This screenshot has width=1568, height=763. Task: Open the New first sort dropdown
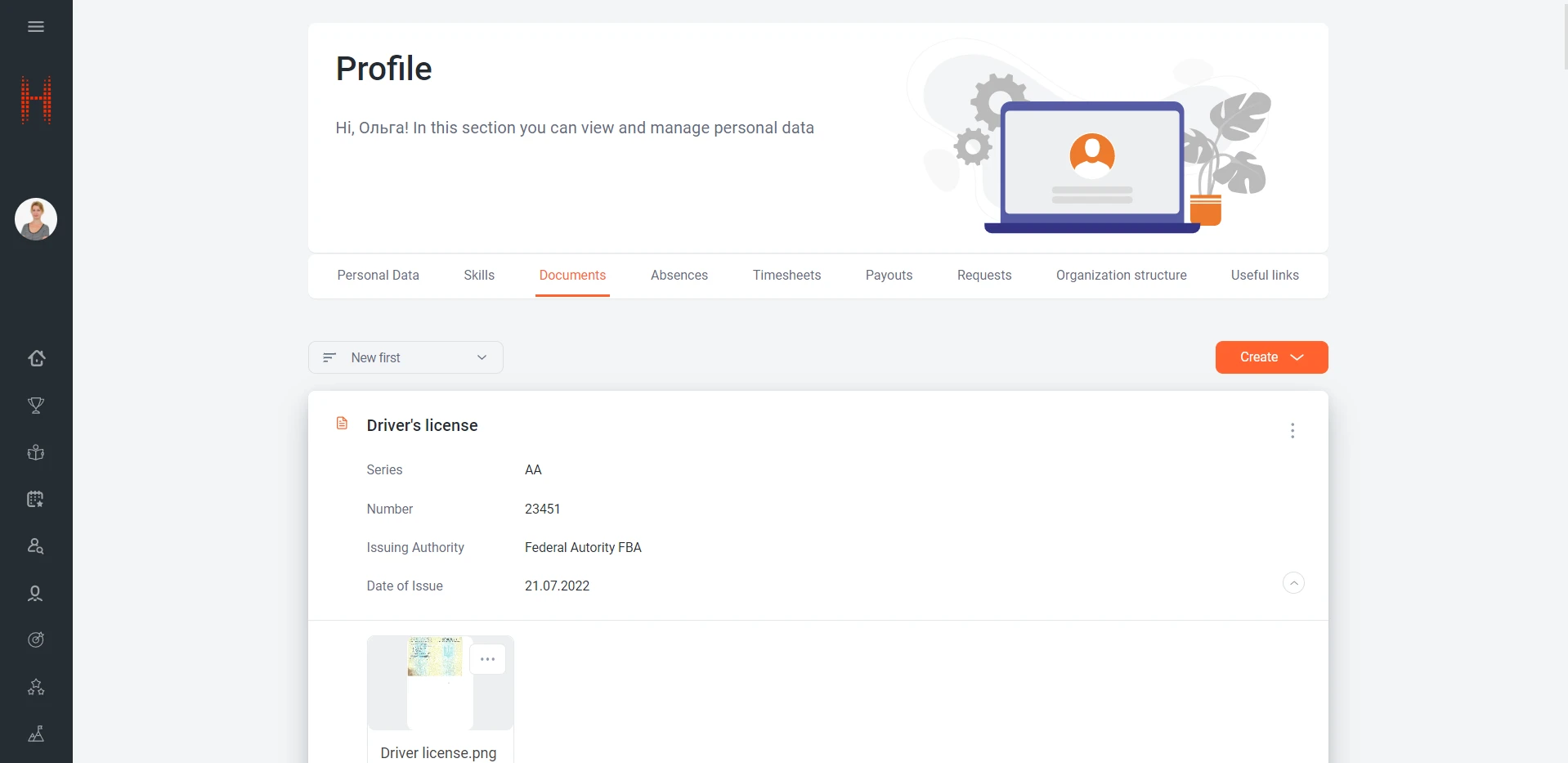point(405,357)
